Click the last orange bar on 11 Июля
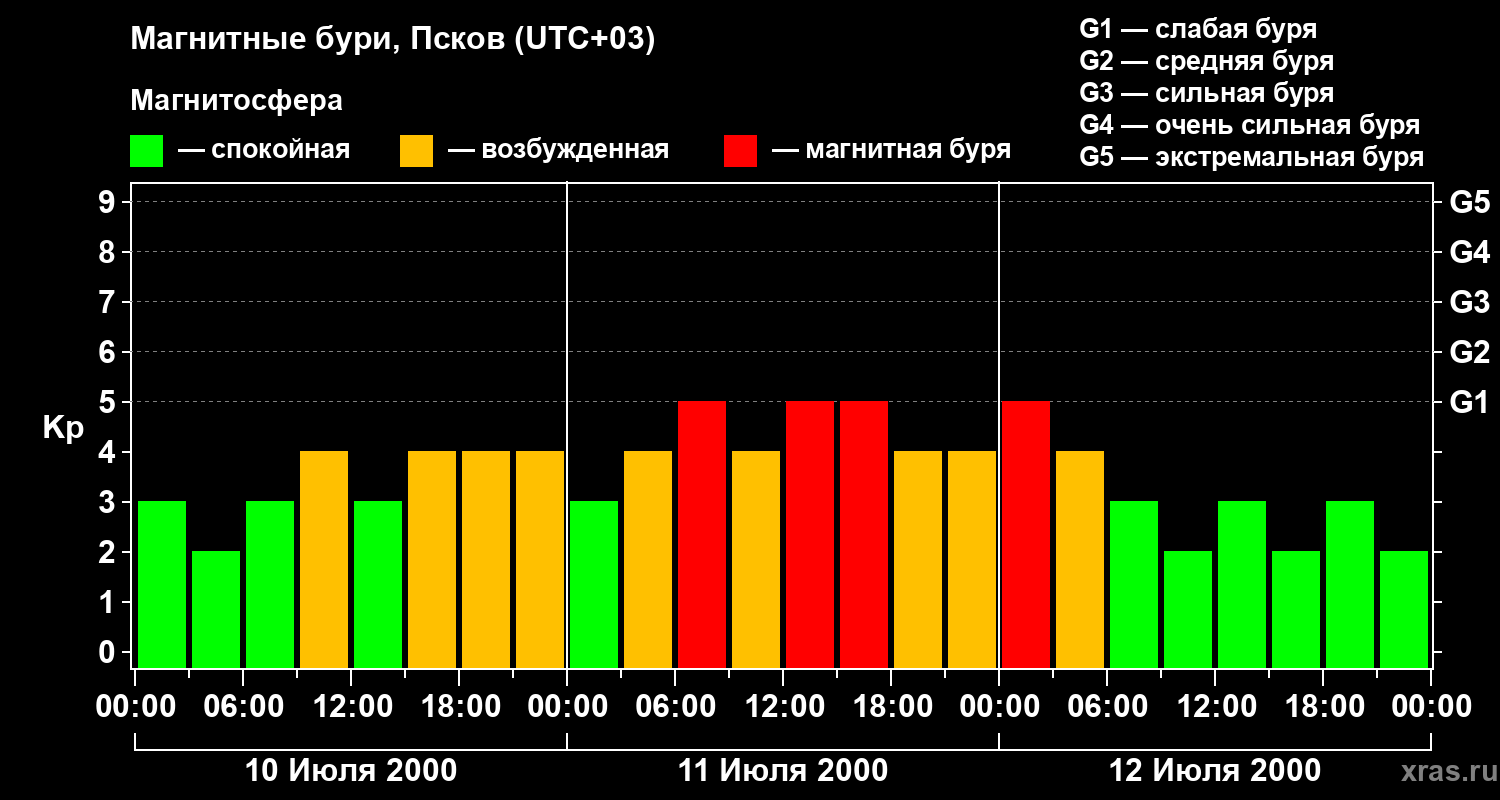Image resolution: width=1500 pixels, height=800 pixels. (x=972, y=559)
